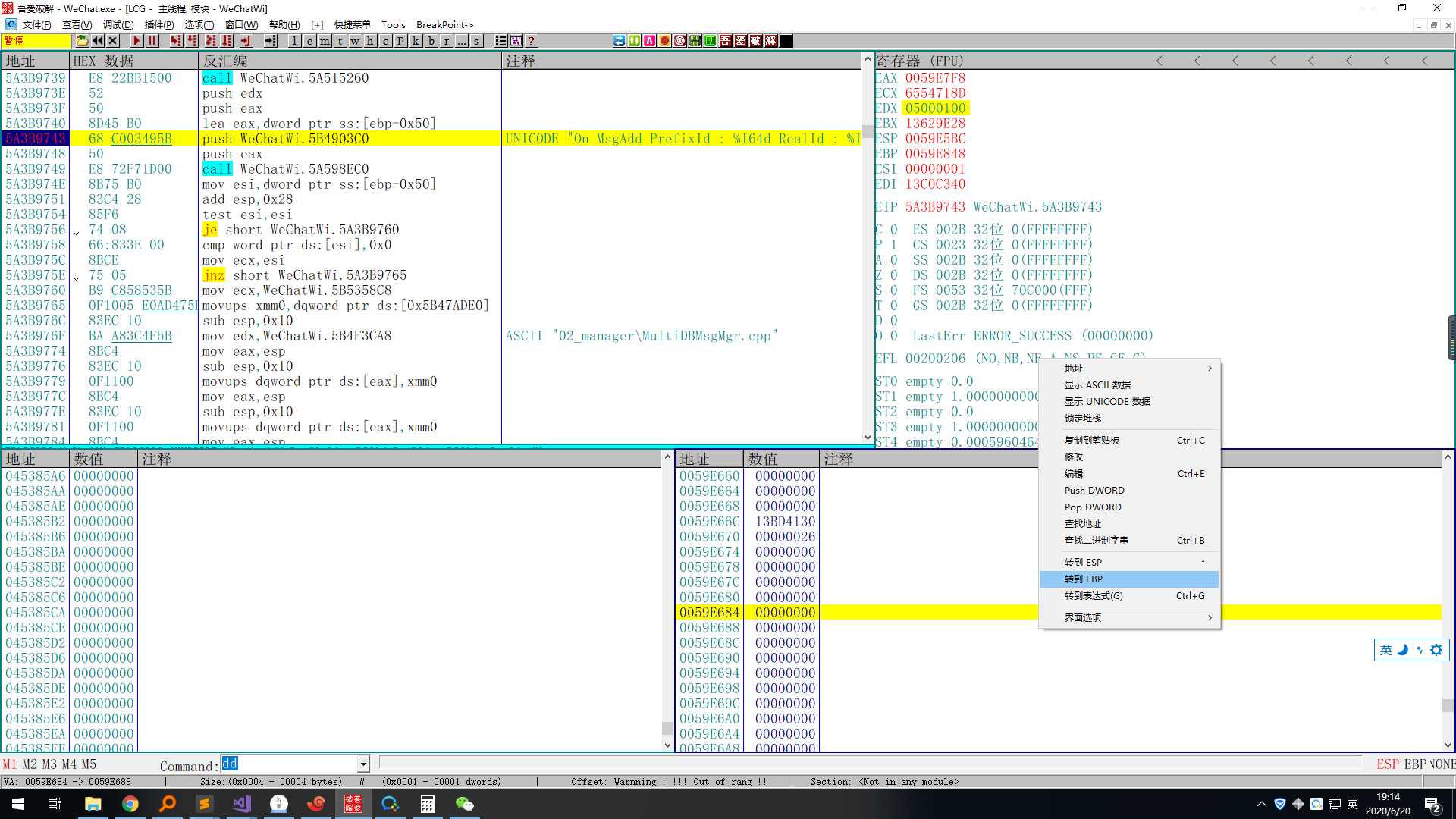This screenshot has height=819, width=1456.
Task: Open 插件(P) menu
Action: (x=158, y=24)
